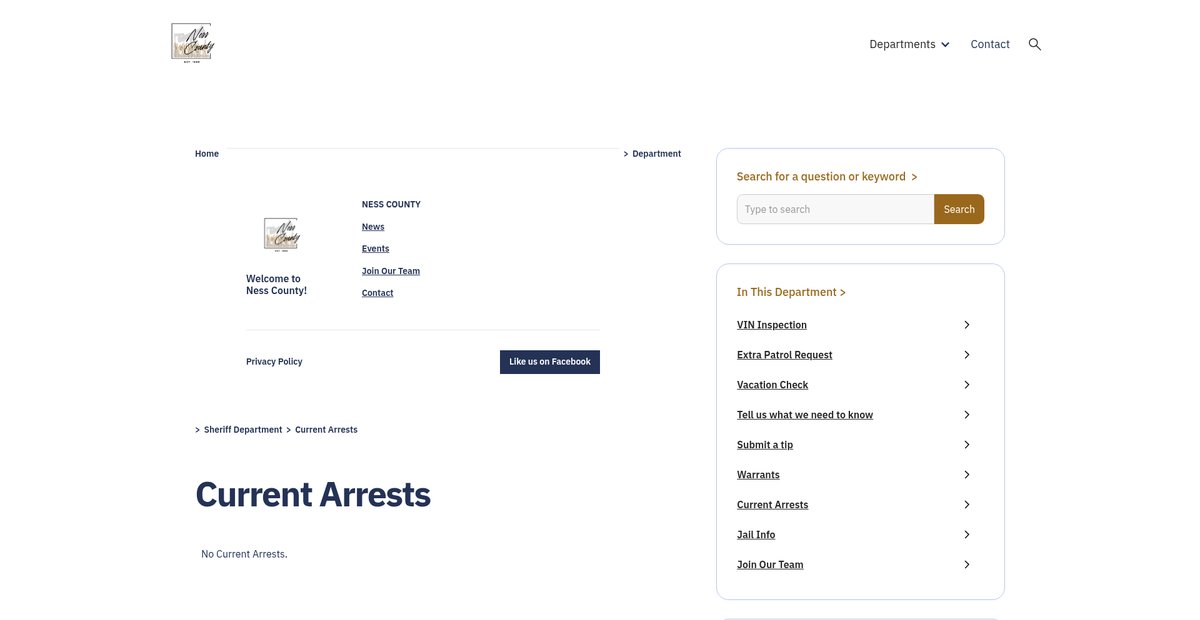Click the chevron beside Tell us what we need to know
1200x620 pixels.
tap(967, 415)
